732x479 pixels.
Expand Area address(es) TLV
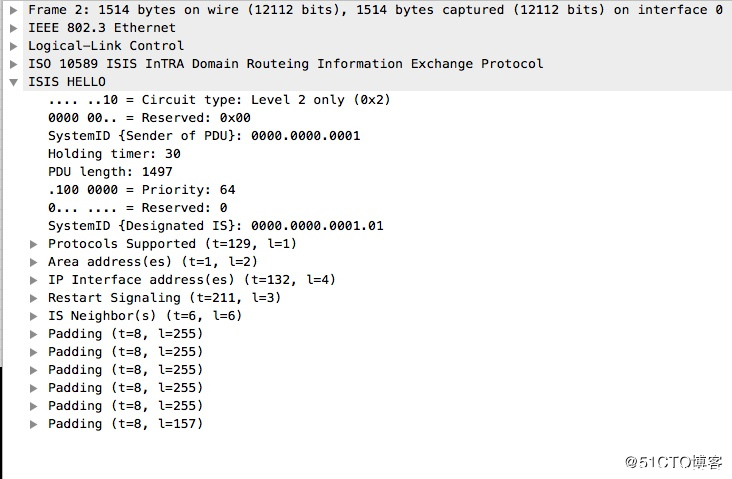point(34,262)
